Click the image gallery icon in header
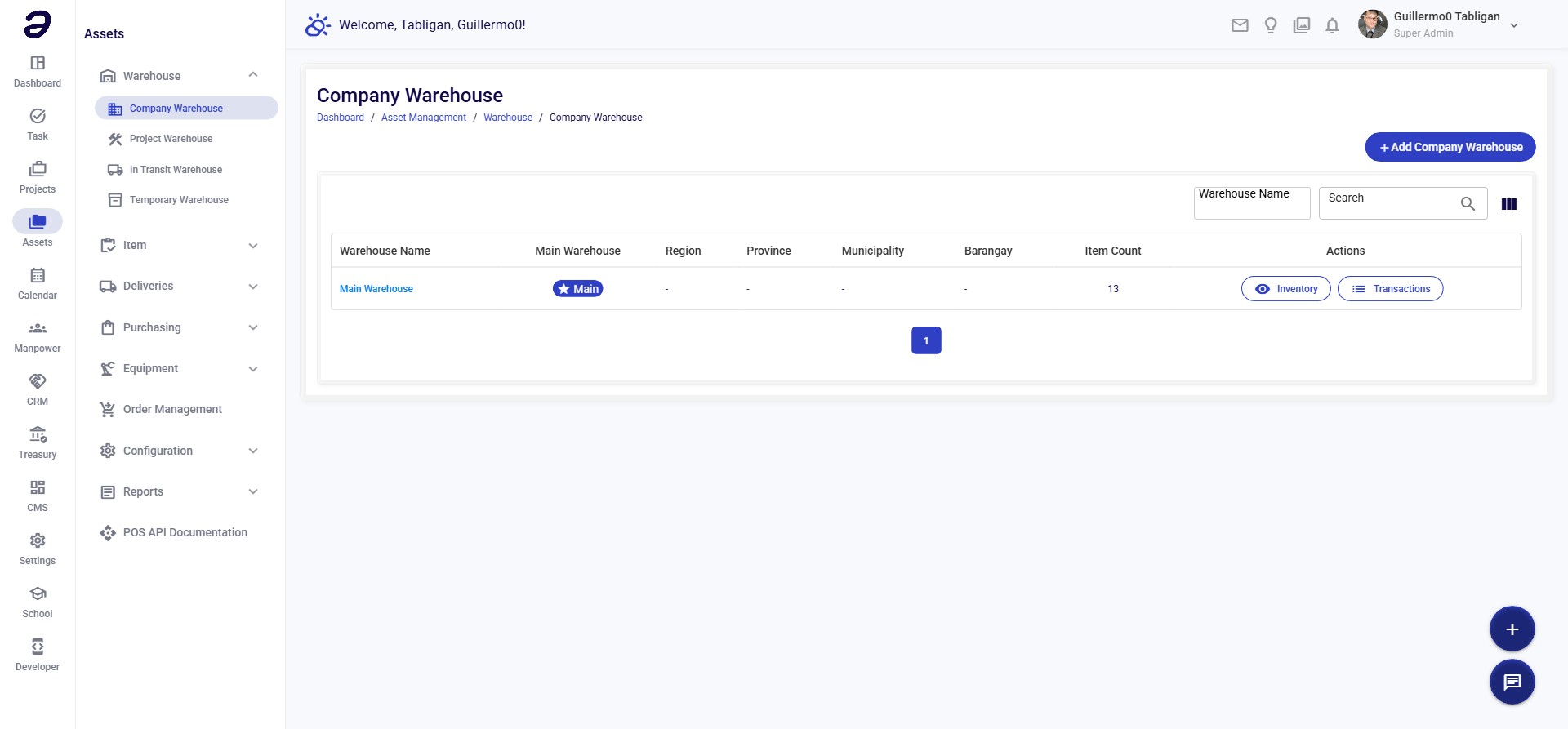Image resolution: width=1568 pixels, height=729 pixels. [1302, 25]
